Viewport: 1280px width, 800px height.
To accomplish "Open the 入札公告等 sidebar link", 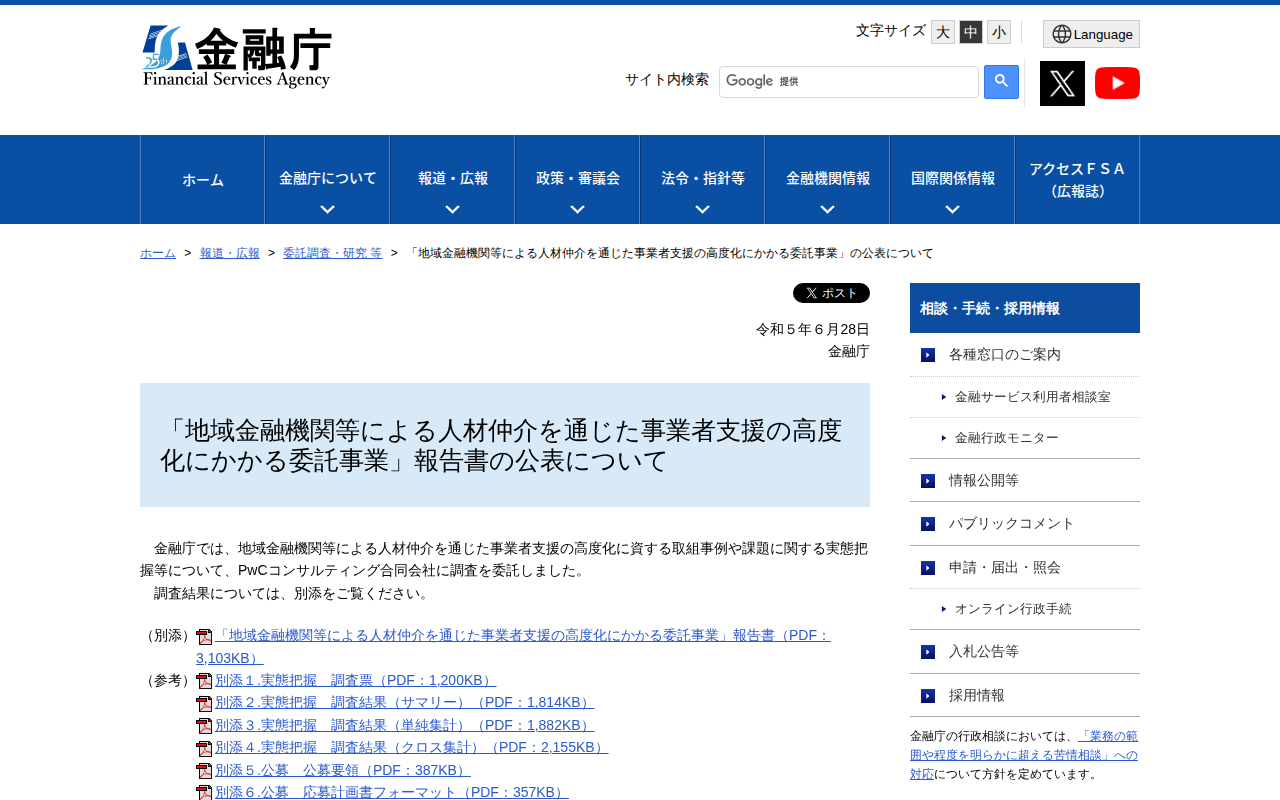I will tap(975, 651).
